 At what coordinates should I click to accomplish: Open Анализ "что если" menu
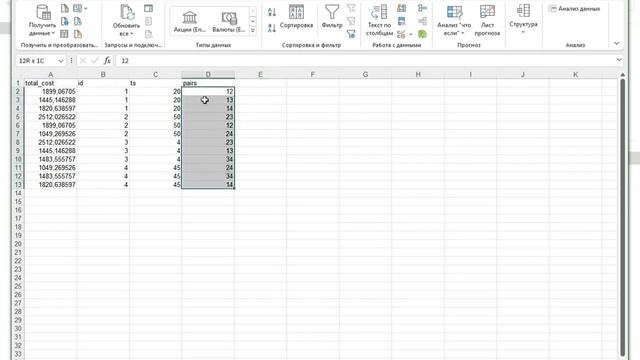pos(454,20)
